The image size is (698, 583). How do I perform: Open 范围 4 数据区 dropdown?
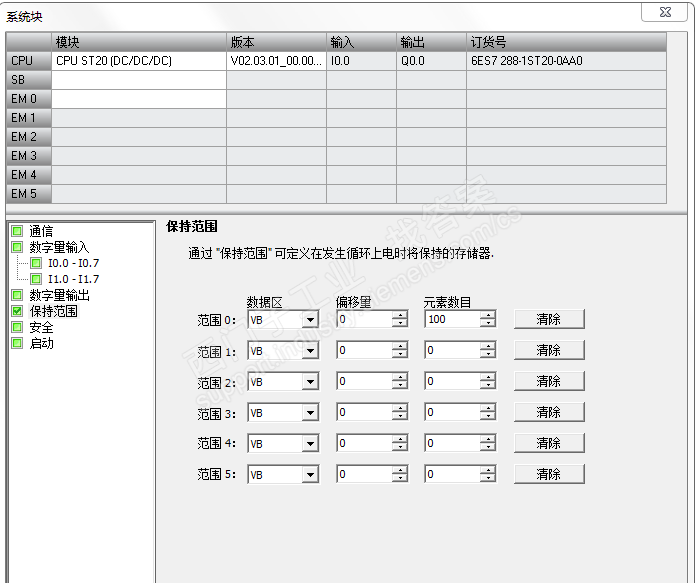(310, 443)
